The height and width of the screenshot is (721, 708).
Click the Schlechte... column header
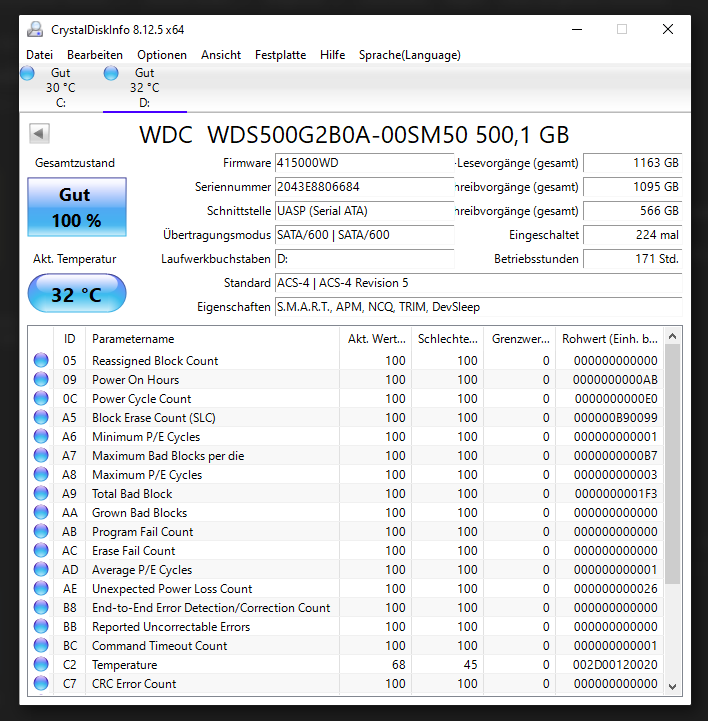click(447, 339)
